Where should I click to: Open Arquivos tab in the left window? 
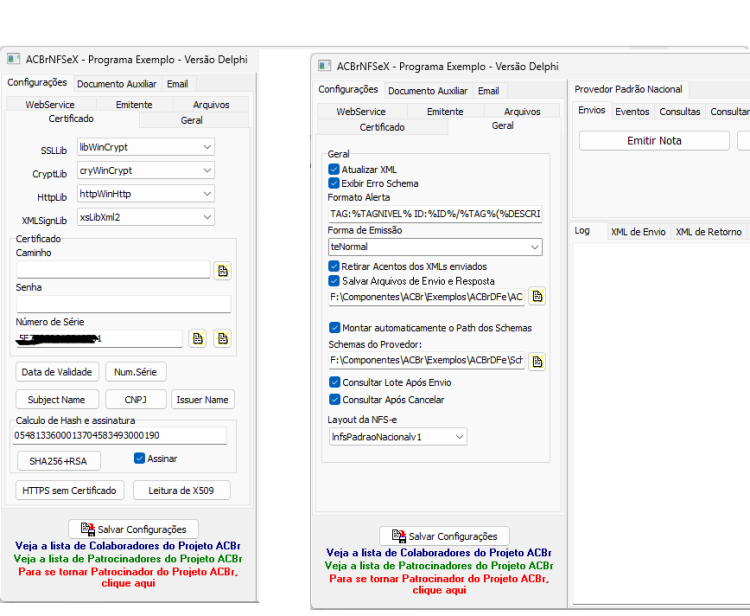pyautogui.click(x=211, y=104)
